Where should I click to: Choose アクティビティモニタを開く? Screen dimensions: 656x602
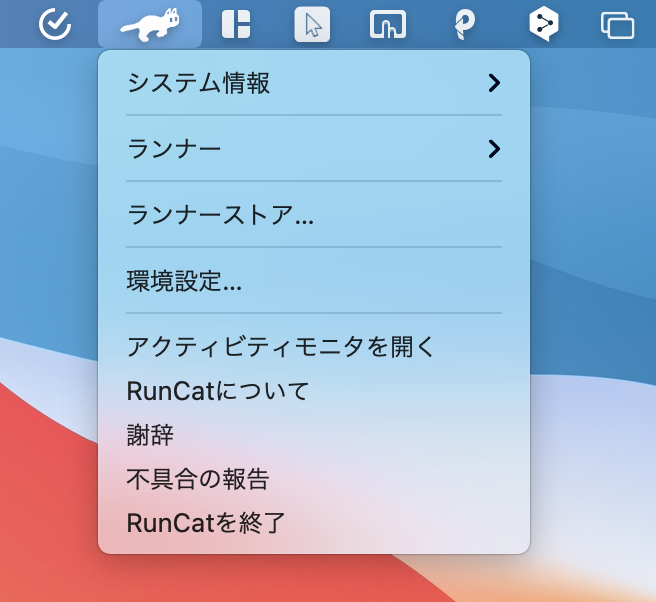[x=314, y=347]
